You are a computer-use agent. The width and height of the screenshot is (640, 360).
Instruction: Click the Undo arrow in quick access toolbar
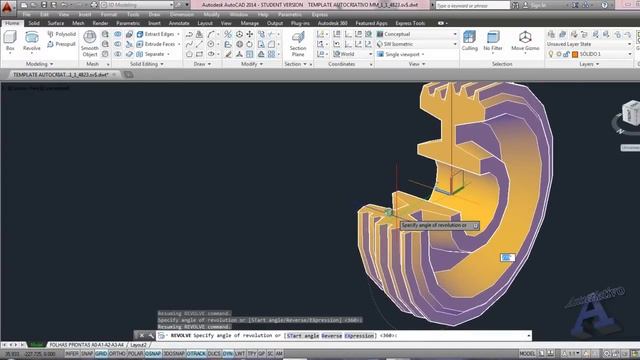tap(64, 5)
